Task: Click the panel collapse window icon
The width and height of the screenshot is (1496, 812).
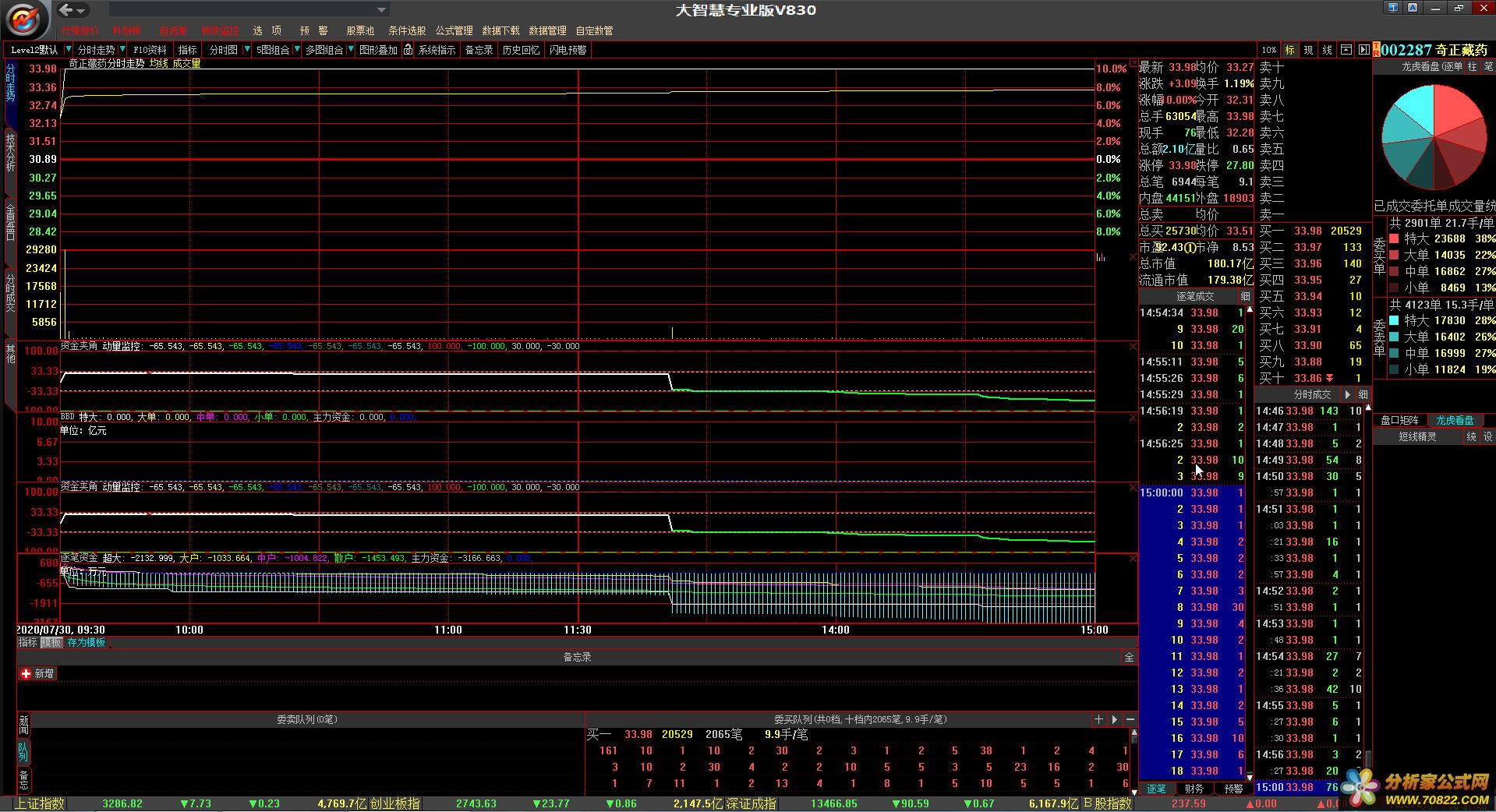Action: tap(1346, 50)
